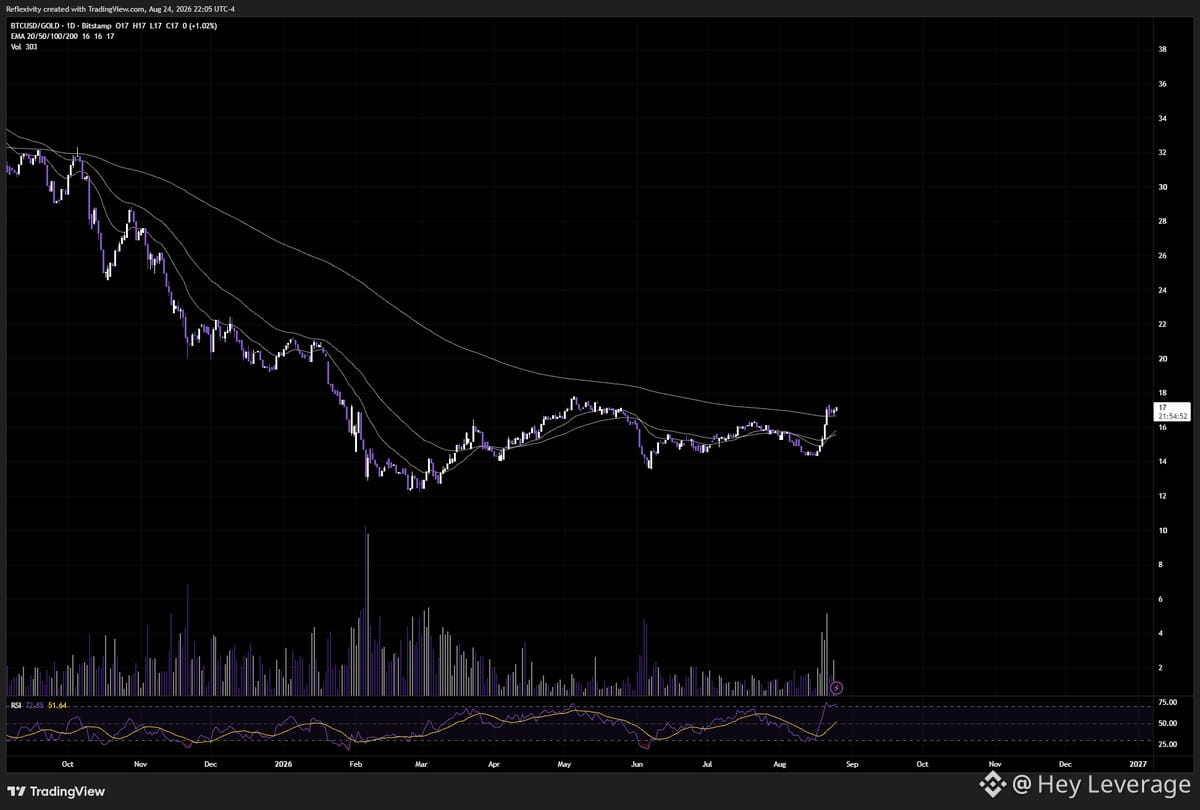Click the 2027 label on time axis
1200x810 pixels.
(1136, 763)
